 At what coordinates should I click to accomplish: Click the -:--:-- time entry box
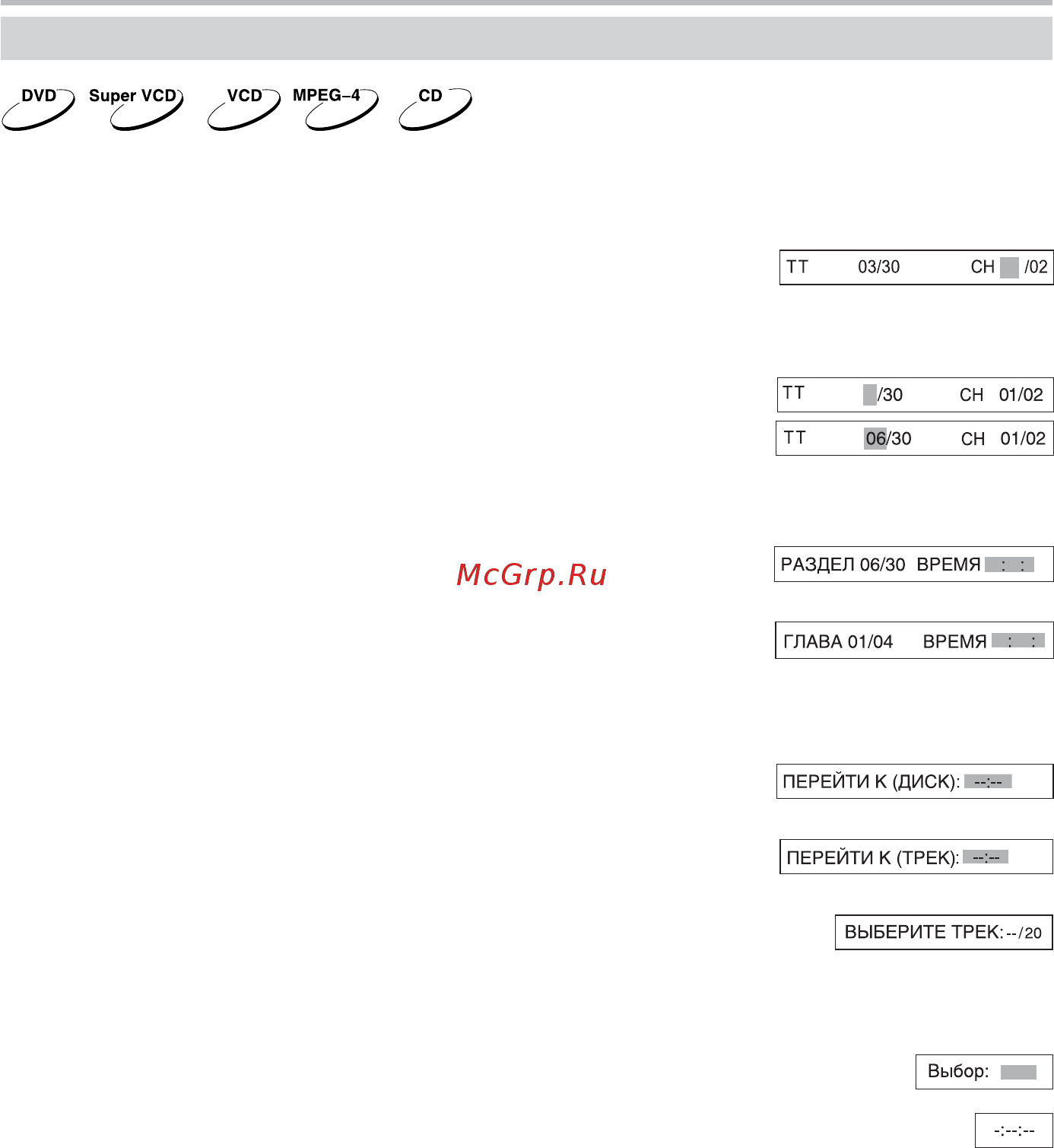pos(1014,1131)
